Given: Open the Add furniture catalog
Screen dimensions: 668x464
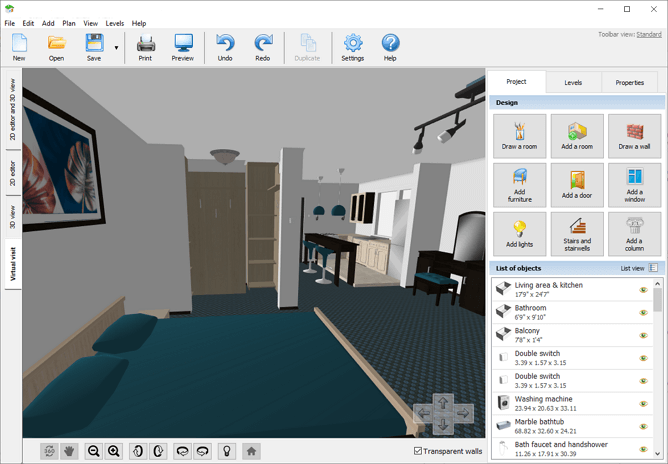Looking at the screenshot, I should click(x=519, y=185).
